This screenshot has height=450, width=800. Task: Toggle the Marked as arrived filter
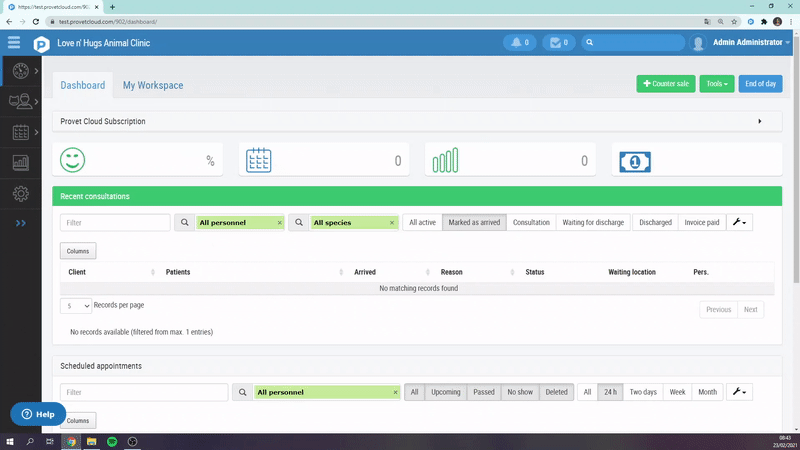point(473,222)
